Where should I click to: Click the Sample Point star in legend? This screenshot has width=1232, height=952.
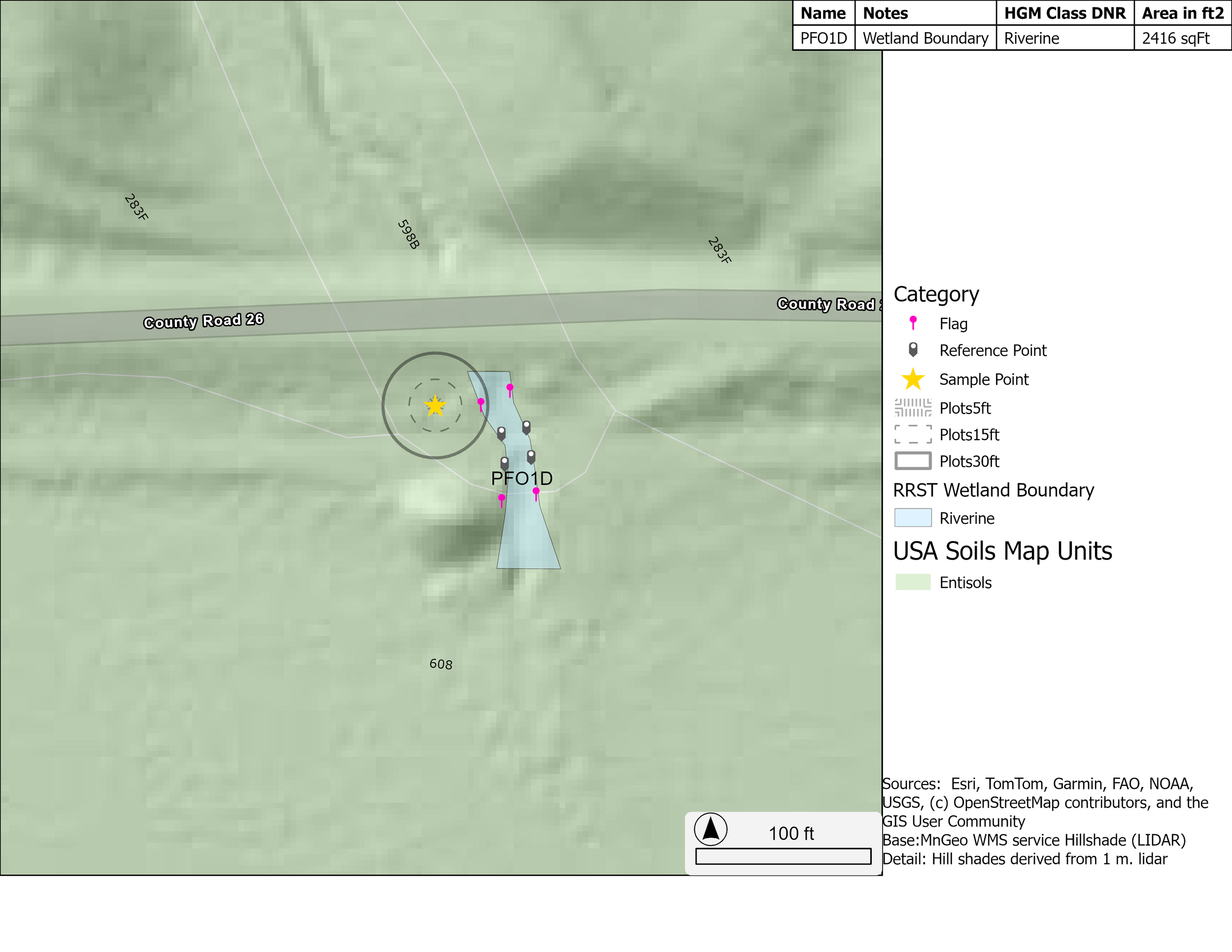[913, 379]
